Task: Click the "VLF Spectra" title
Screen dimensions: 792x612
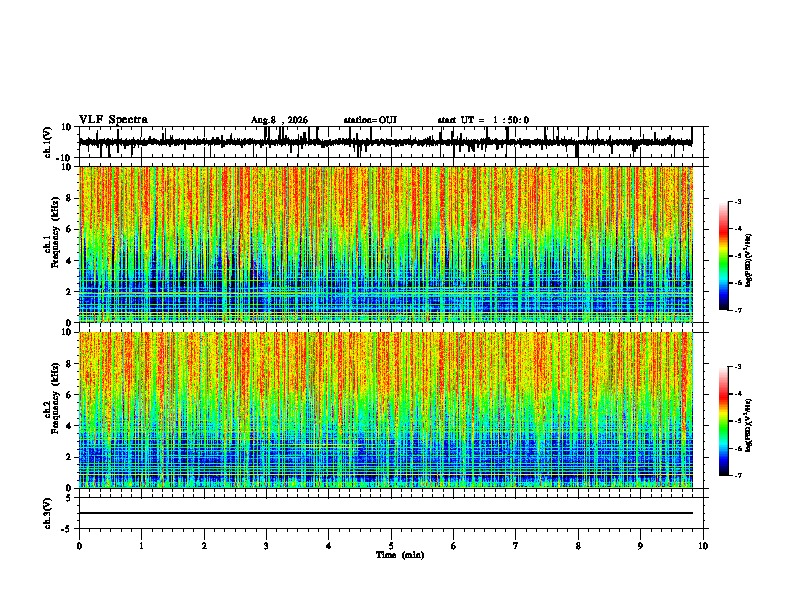Action: (x=113, y=120)
